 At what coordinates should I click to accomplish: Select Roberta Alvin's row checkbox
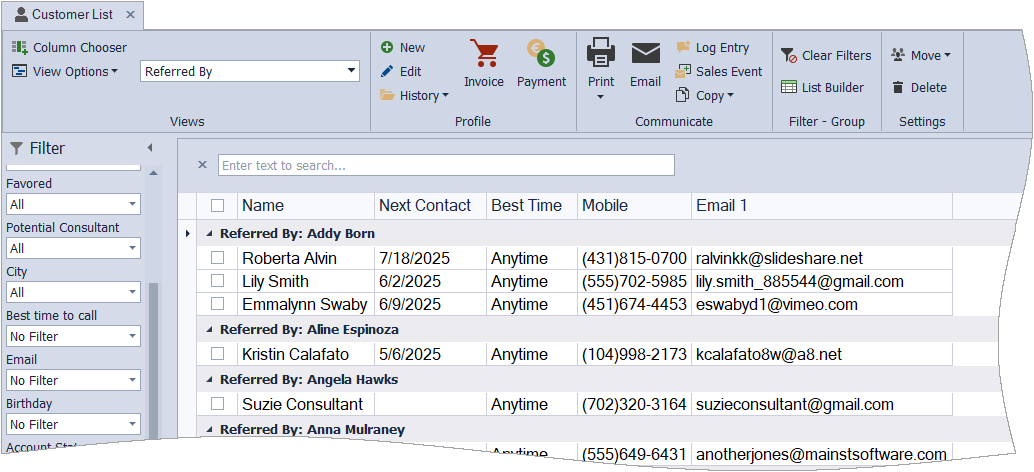click(217, 258)
